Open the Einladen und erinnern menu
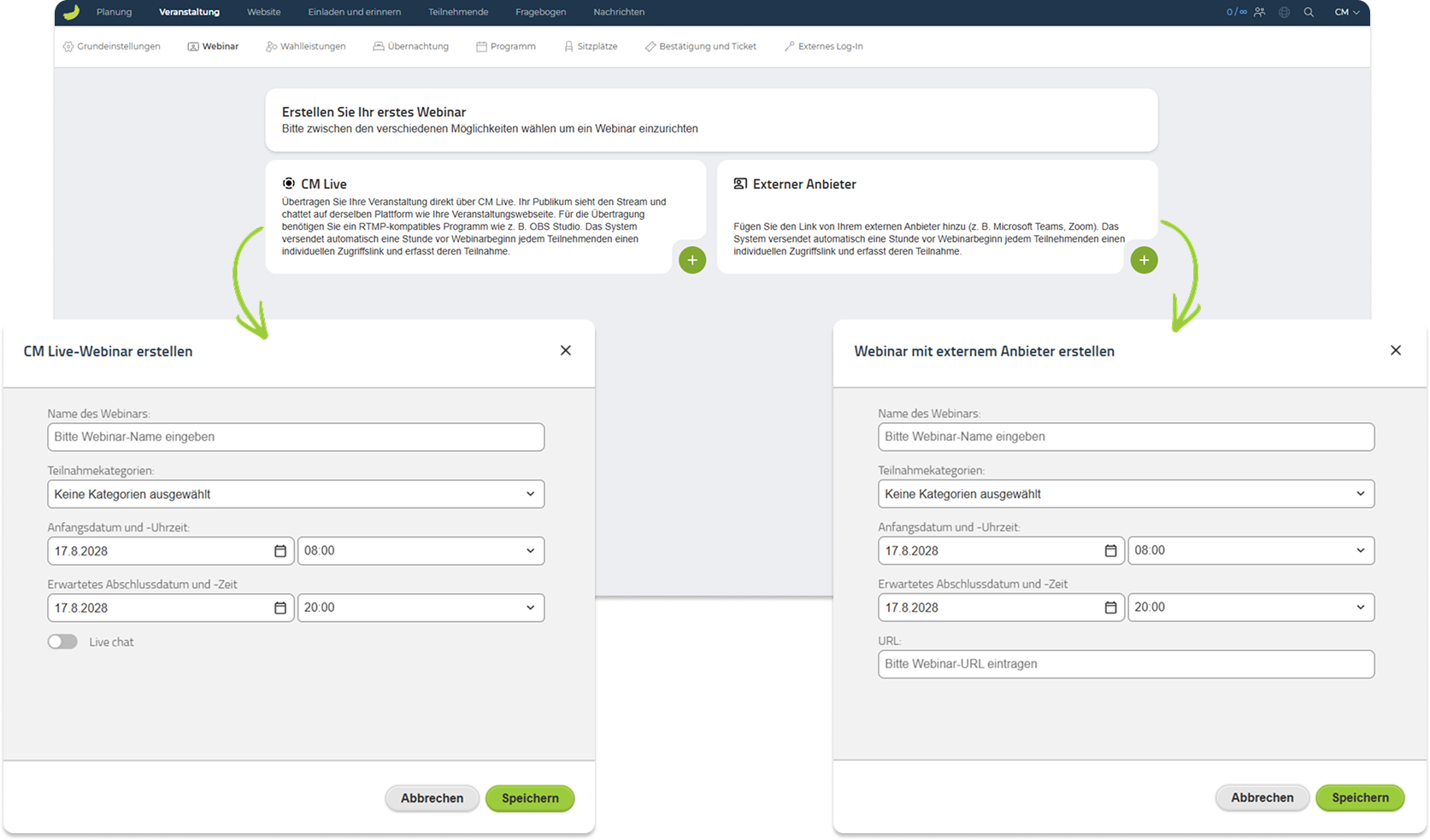The height and width of the screenshot is (840, 1430). [x=354, y=12]
